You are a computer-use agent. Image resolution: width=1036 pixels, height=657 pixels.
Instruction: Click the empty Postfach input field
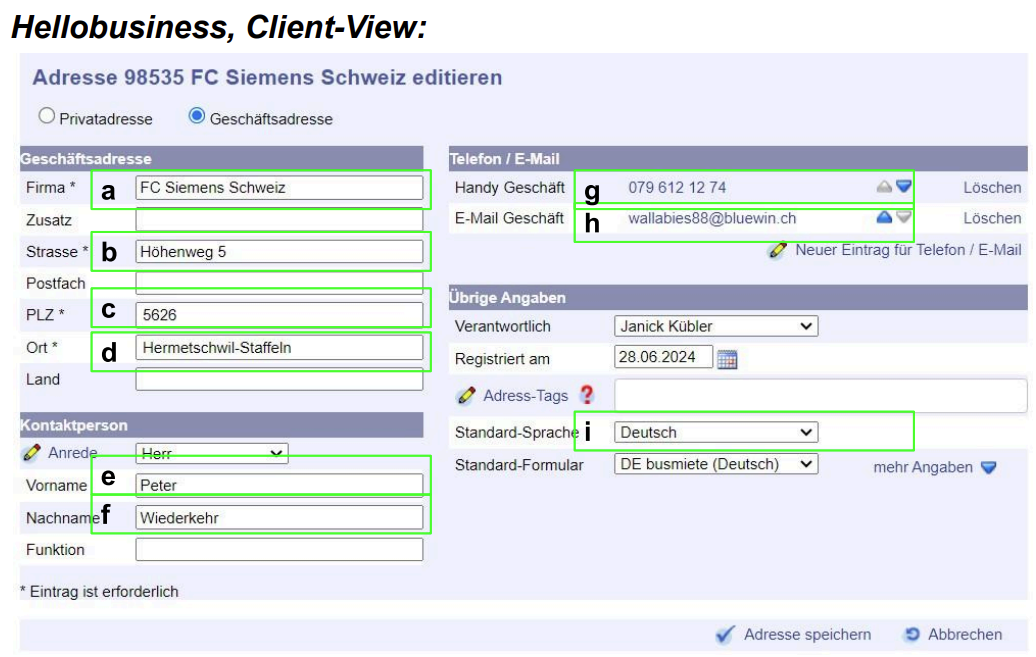coord(279,283)
